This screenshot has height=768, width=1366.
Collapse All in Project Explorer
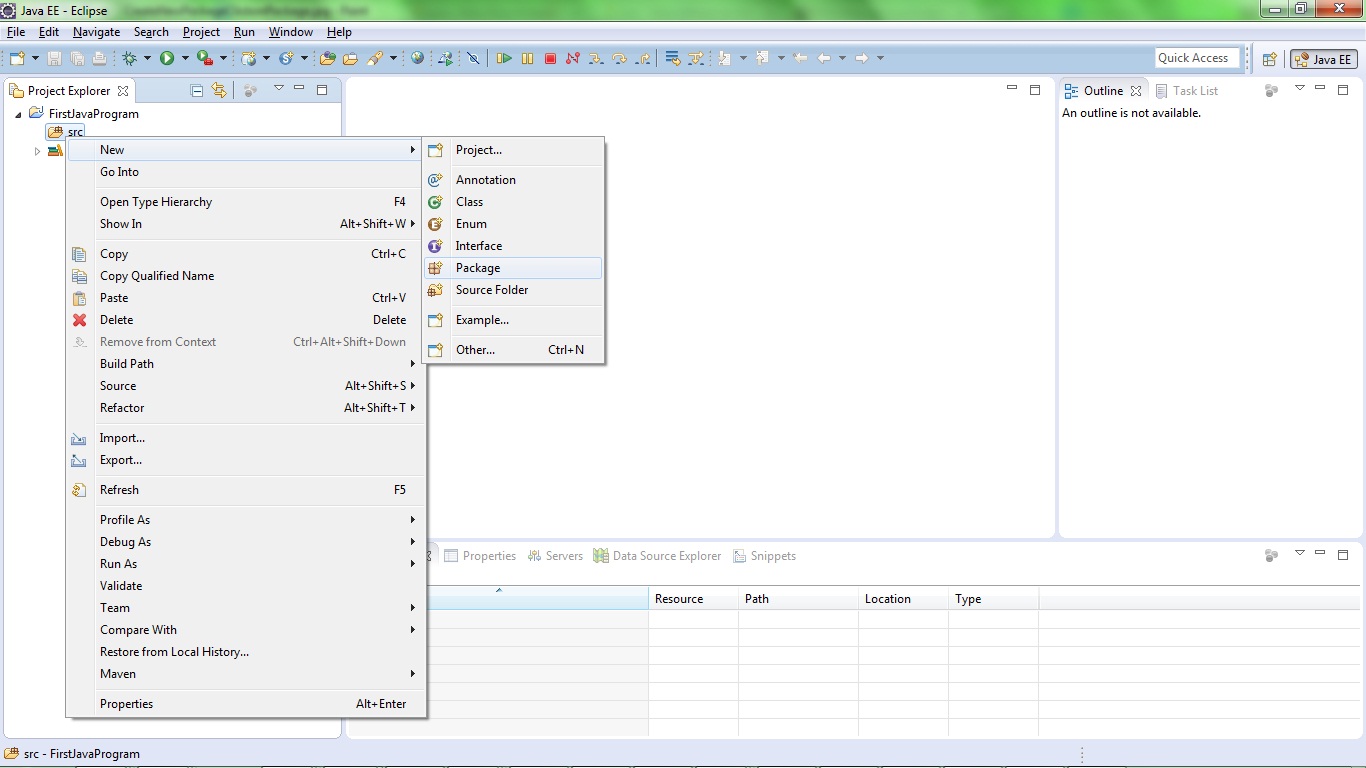point(197,90)
